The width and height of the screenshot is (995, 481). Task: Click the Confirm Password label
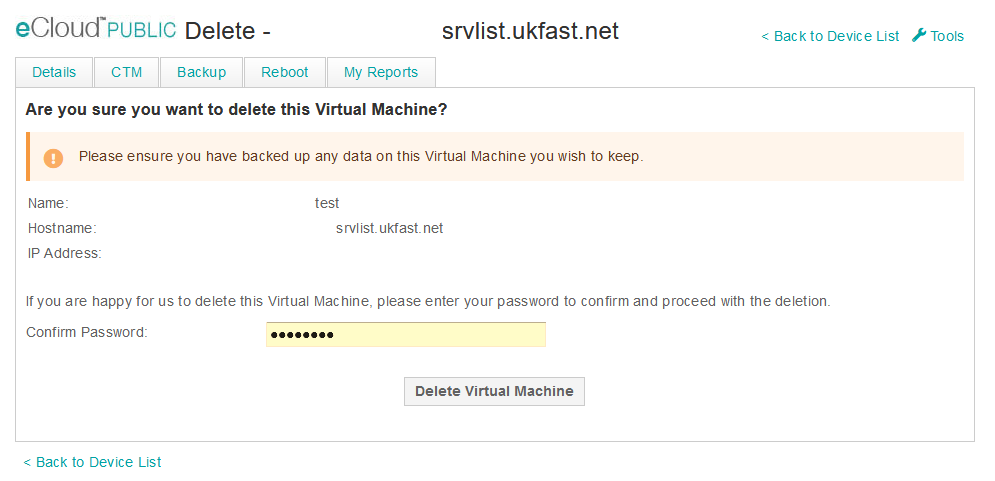[x=87, y=332]
